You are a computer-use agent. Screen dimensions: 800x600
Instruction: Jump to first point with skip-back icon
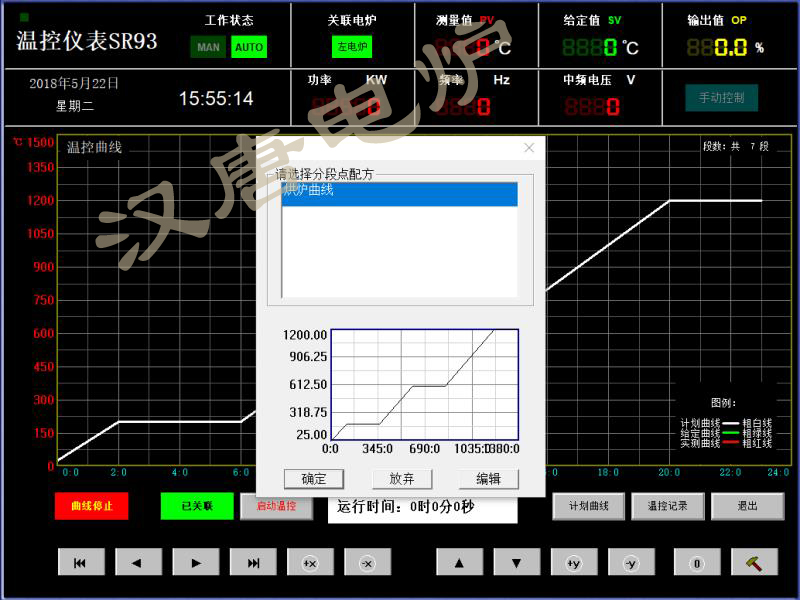[x=81, y=563]
